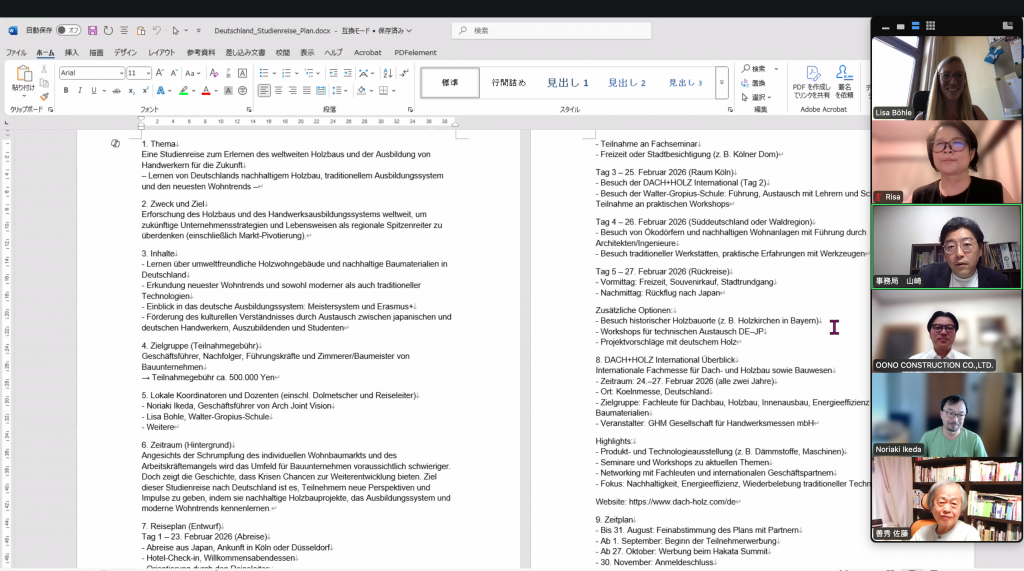
Task: Open the font size dropdown
Action: coord(148,73)
